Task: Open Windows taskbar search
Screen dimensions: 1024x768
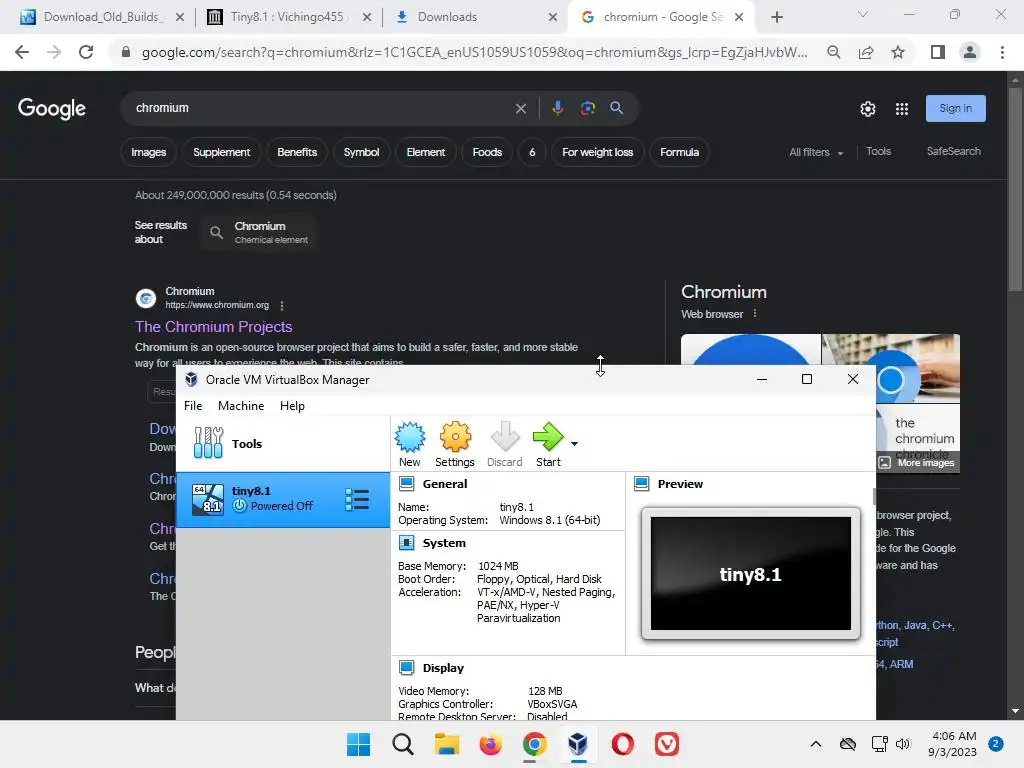Action: click(402, 744)
